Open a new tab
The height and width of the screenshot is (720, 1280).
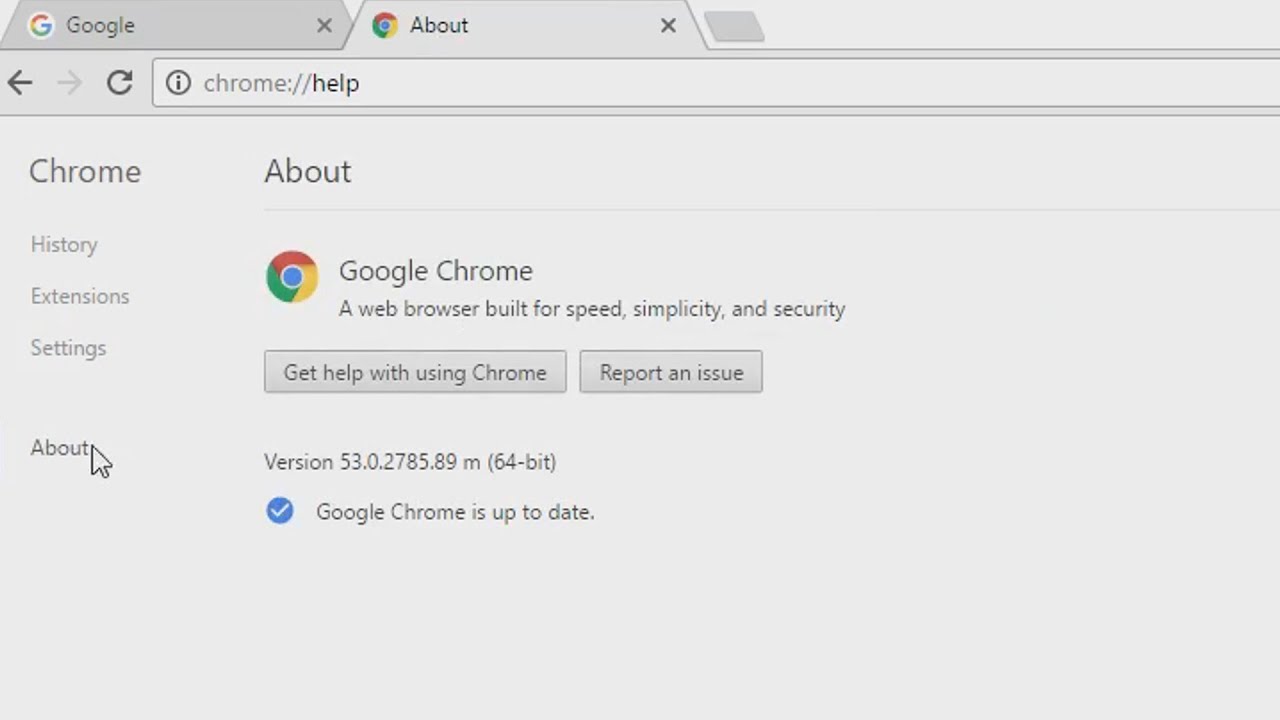(735, 27)
